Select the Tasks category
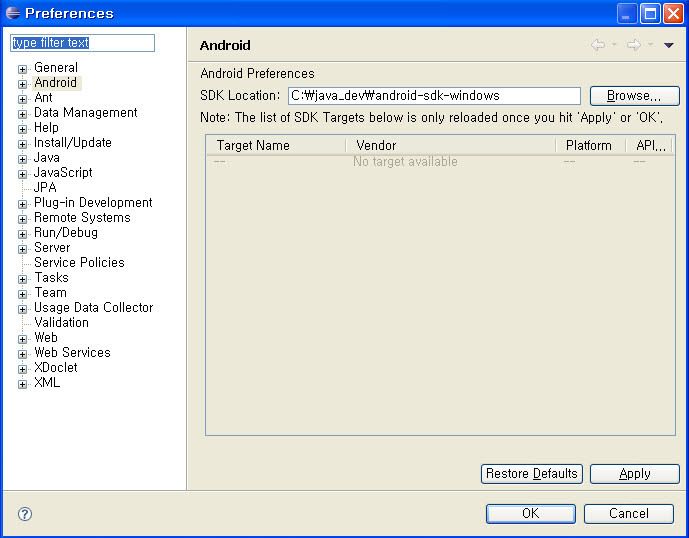689x538 pixels. (51, 278)
